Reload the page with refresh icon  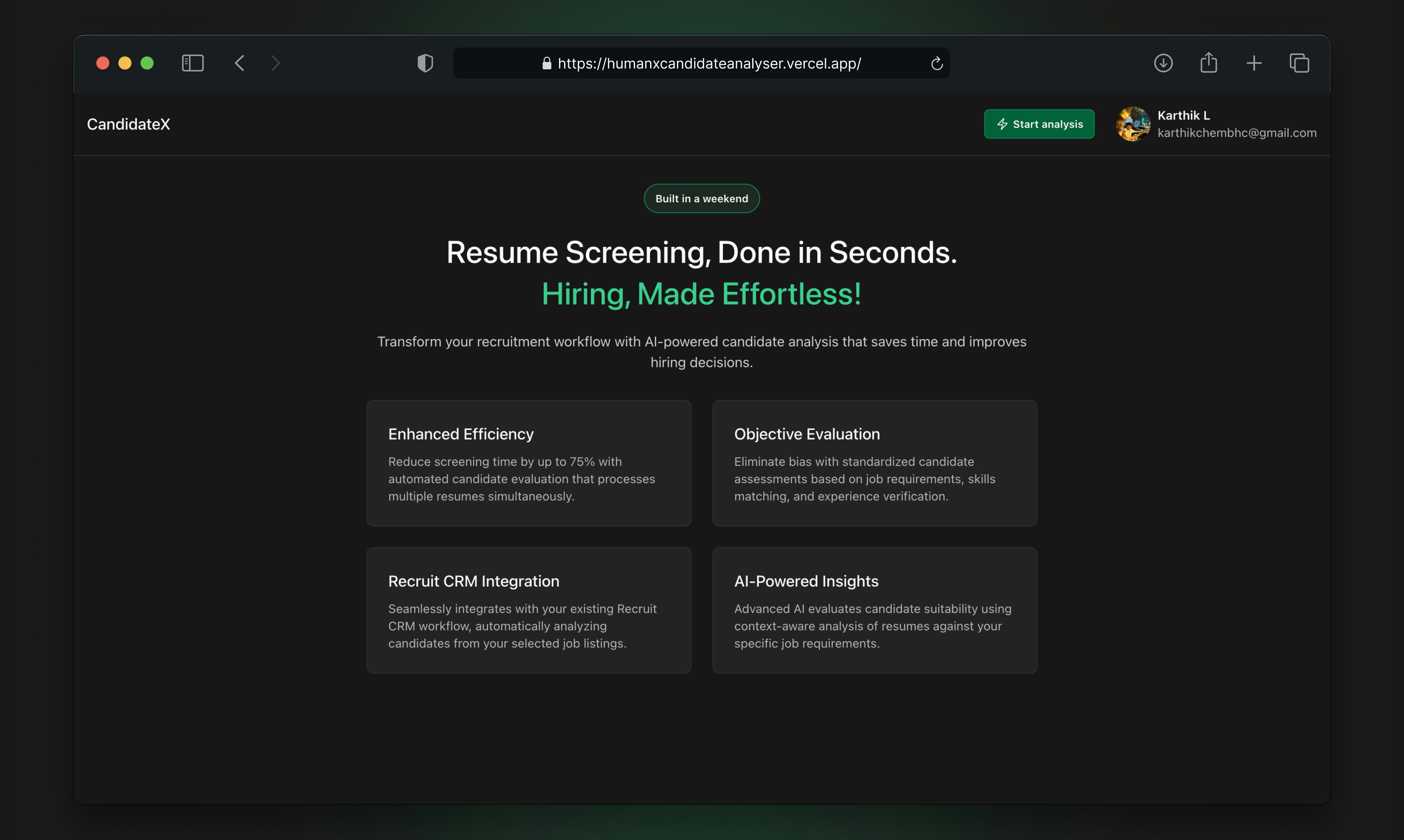tap(936, 63)
